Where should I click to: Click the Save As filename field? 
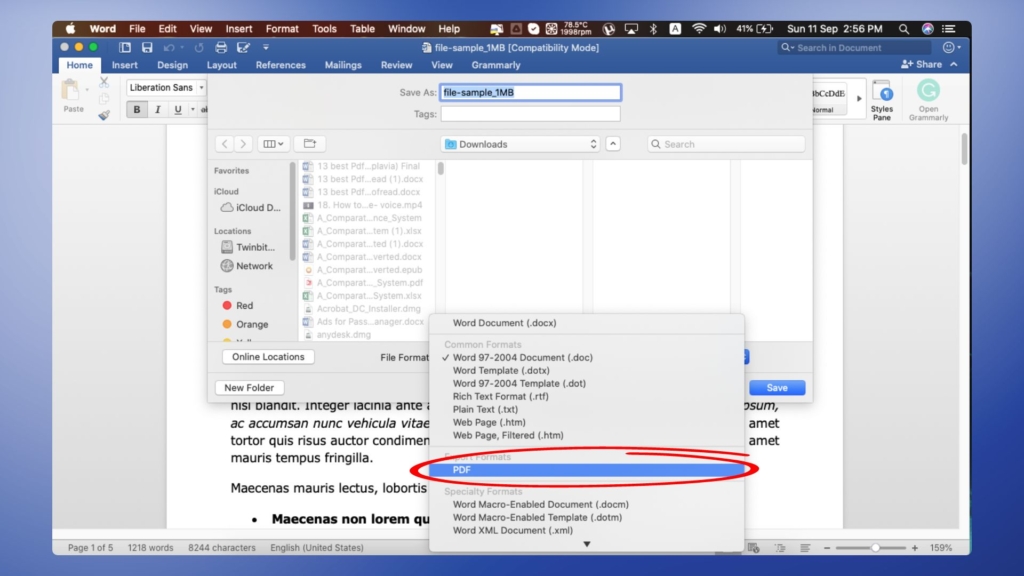pyautogui.click(x=530, y=93)
